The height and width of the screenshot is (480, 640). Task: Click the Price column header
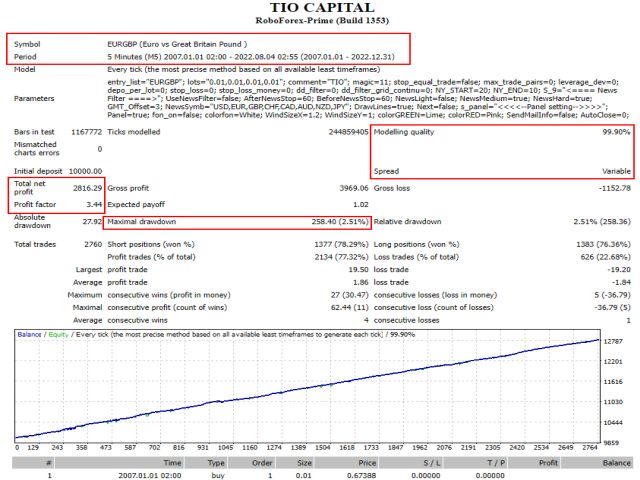(346, 463)
